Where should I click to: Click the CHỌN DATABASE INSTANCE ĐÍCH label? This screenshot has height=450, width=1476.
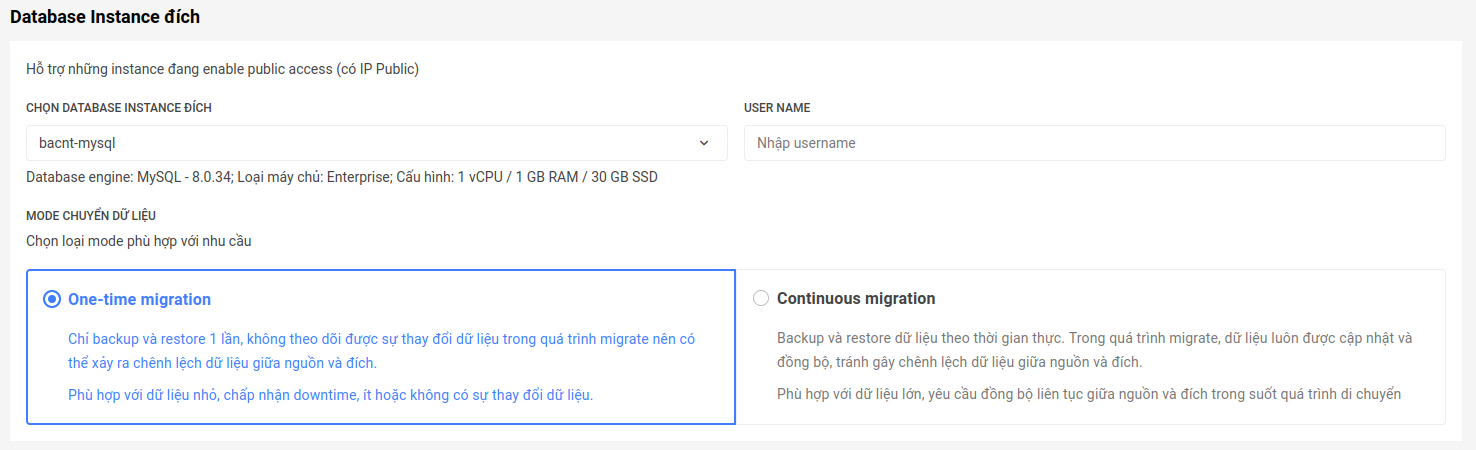[119, 108]
